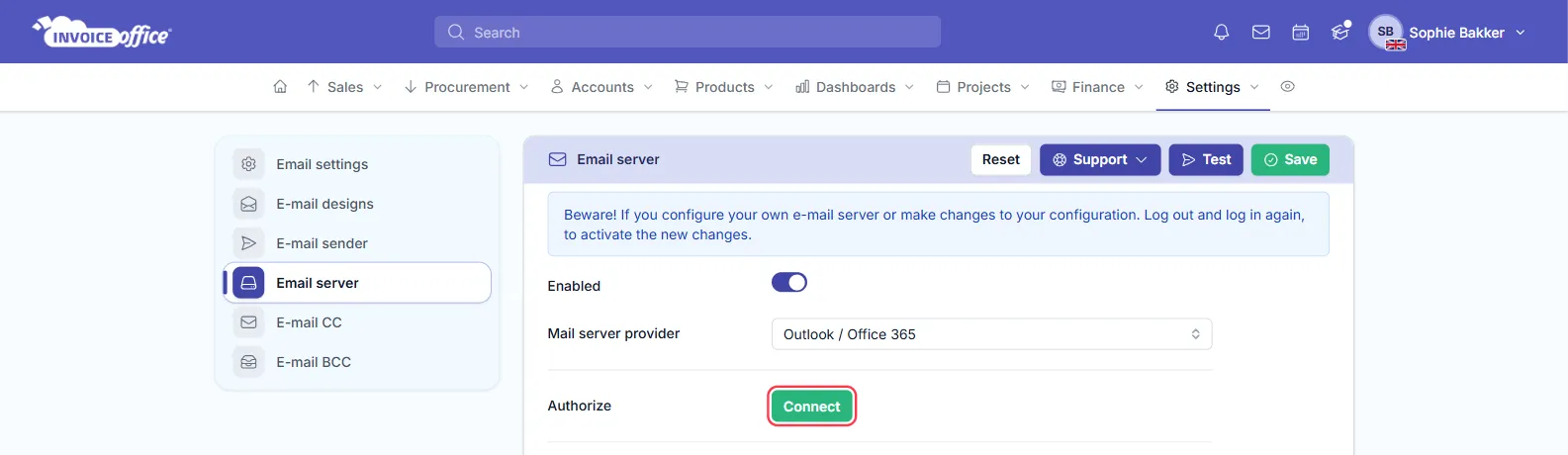Open the Accounts menu
1568x455 pixels.
coord(601,87)
